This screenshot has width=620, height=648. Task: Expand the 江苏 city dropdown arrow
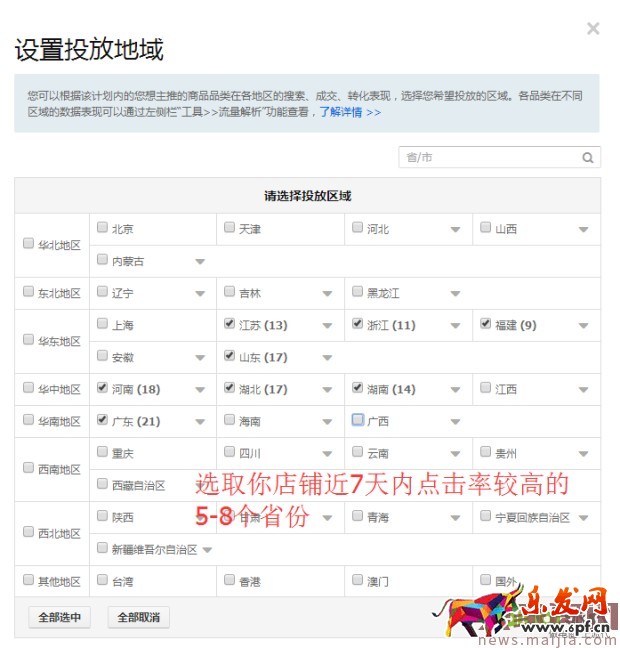click(327, 326)
